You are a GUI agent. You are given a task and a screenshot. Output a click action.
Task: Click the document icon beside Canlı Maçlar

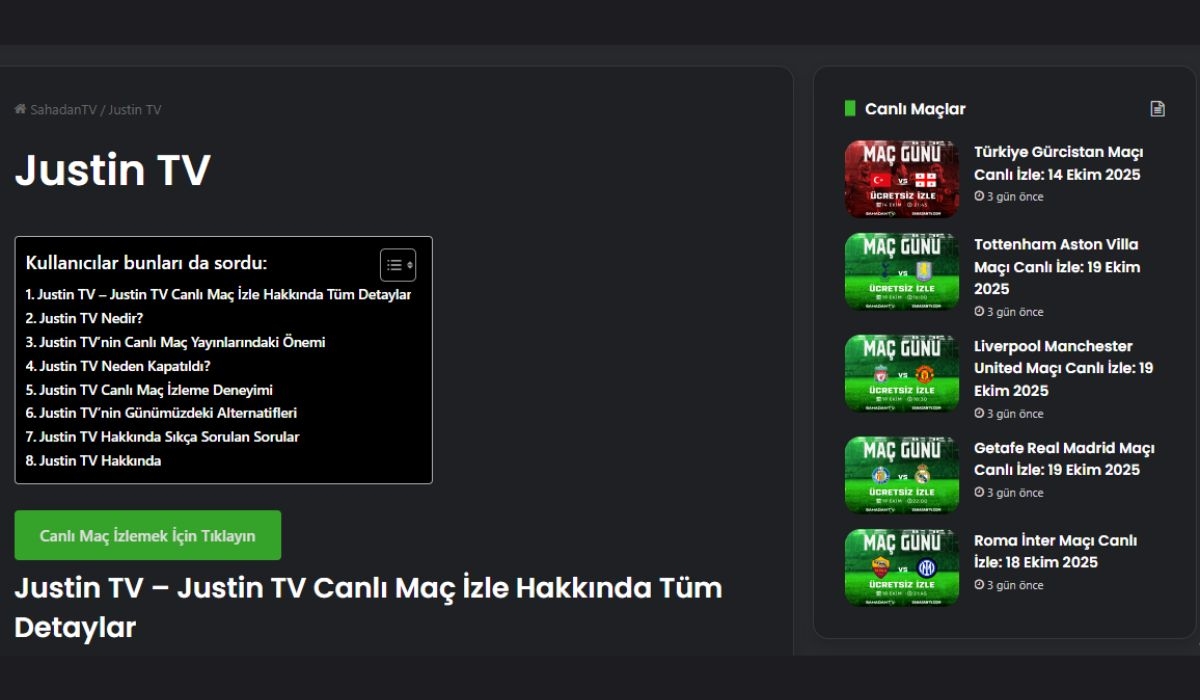pos(1157,109)
